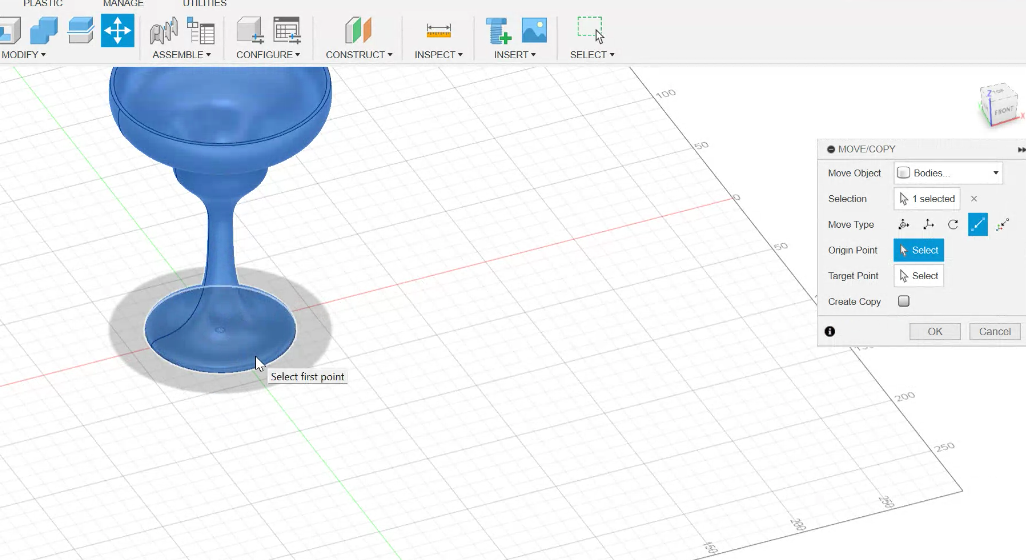This screenshot has width=1026, height=560.
Task: Open the CONFIGURE dropdown menu
Action: [268, 55]
